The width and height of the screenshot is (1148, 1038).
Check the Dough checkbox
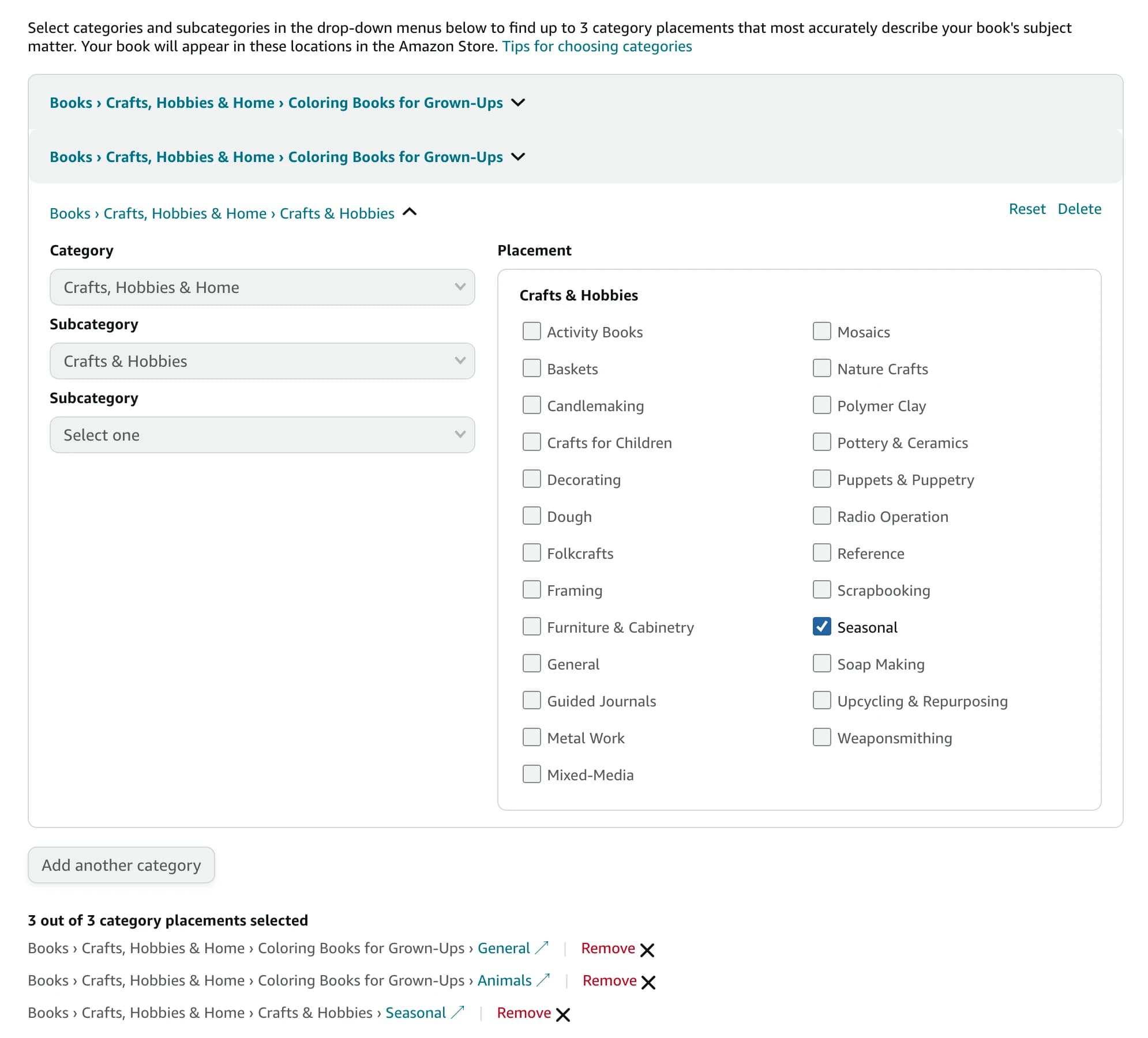pyautogui.click(x=531, y=516)
